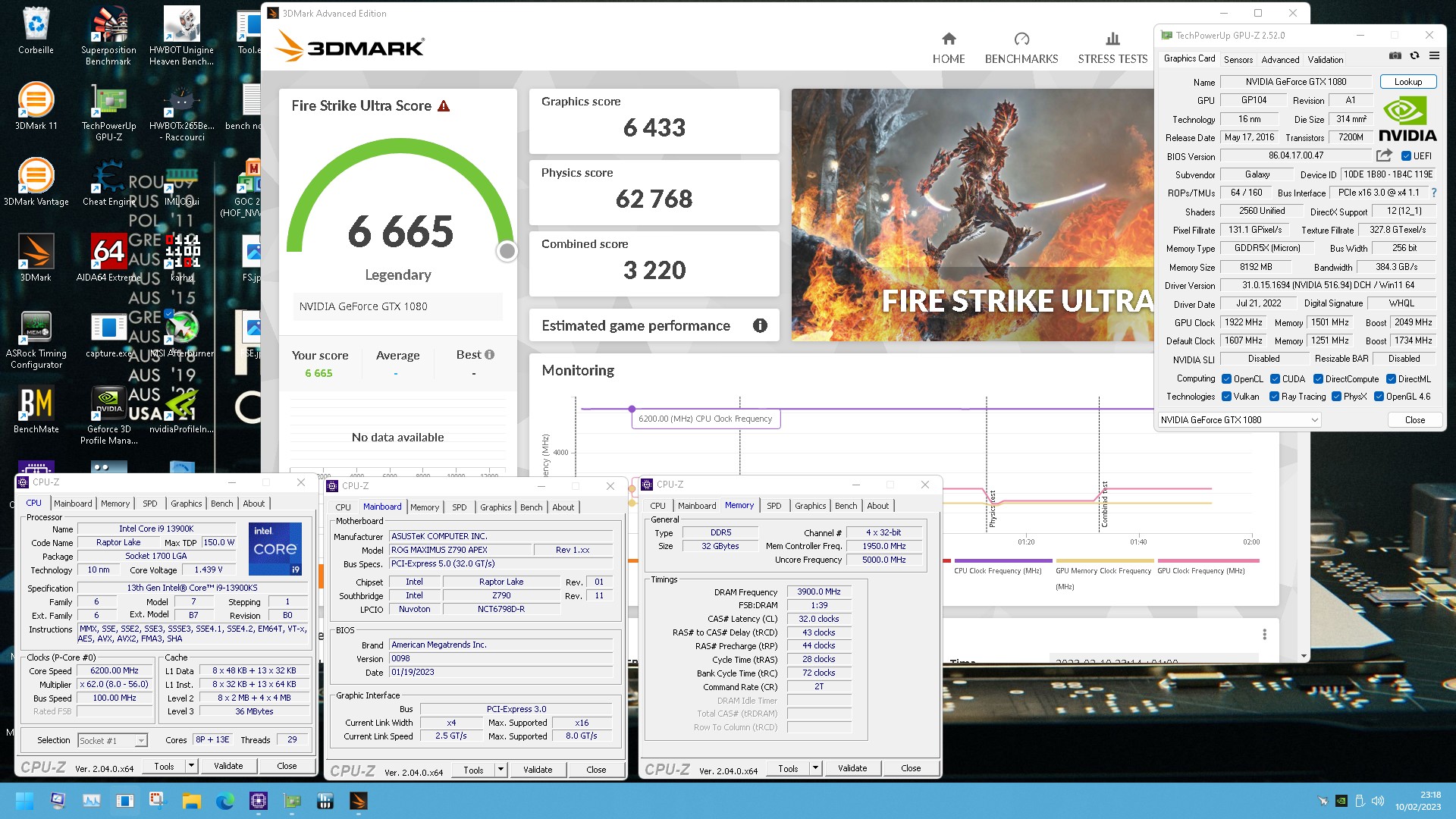Open the Windows Start button
1456x819 pixels.
click(24, 801)
